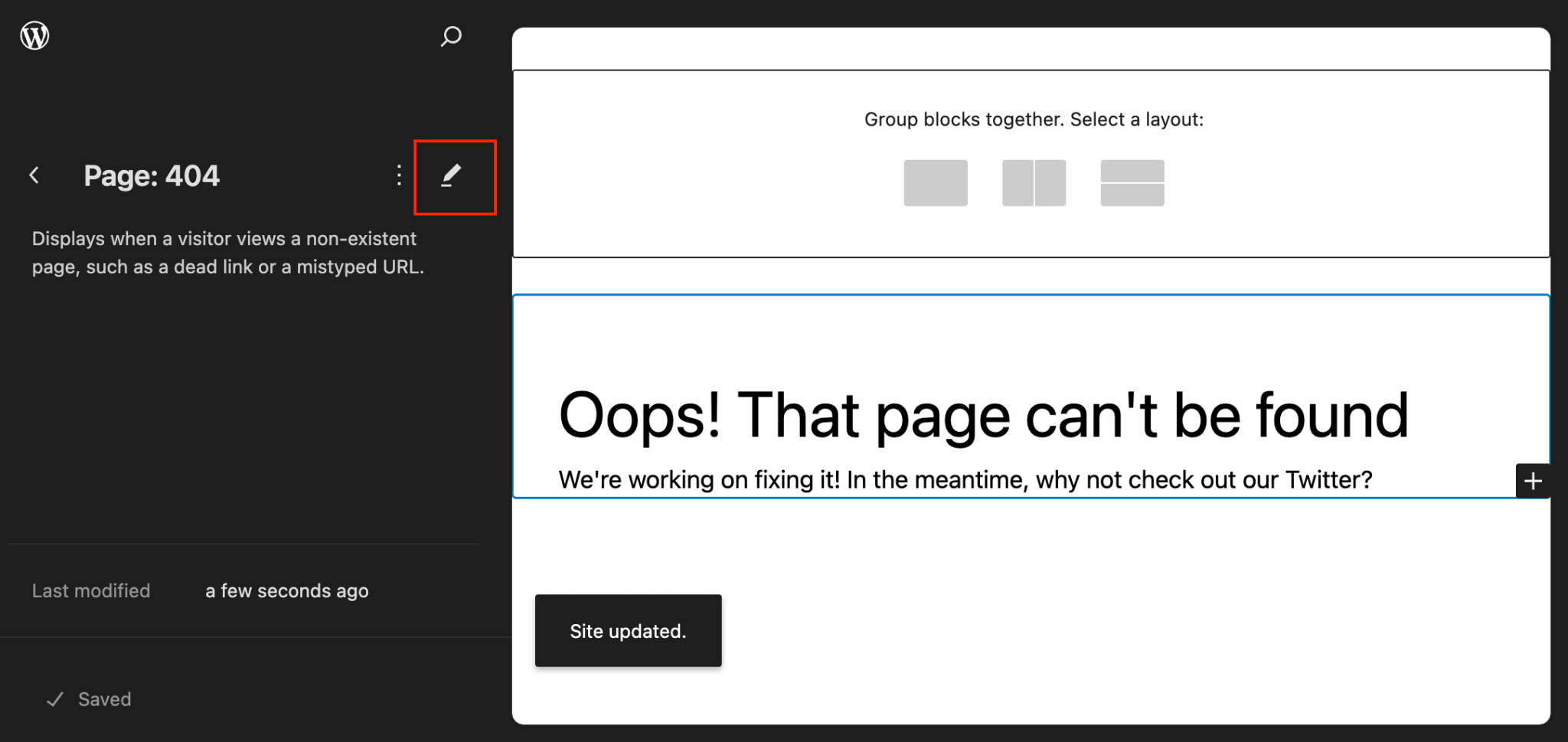Click the 'Page: 404' title
This screenshot has height=742, width=1568.
point(152,176)
